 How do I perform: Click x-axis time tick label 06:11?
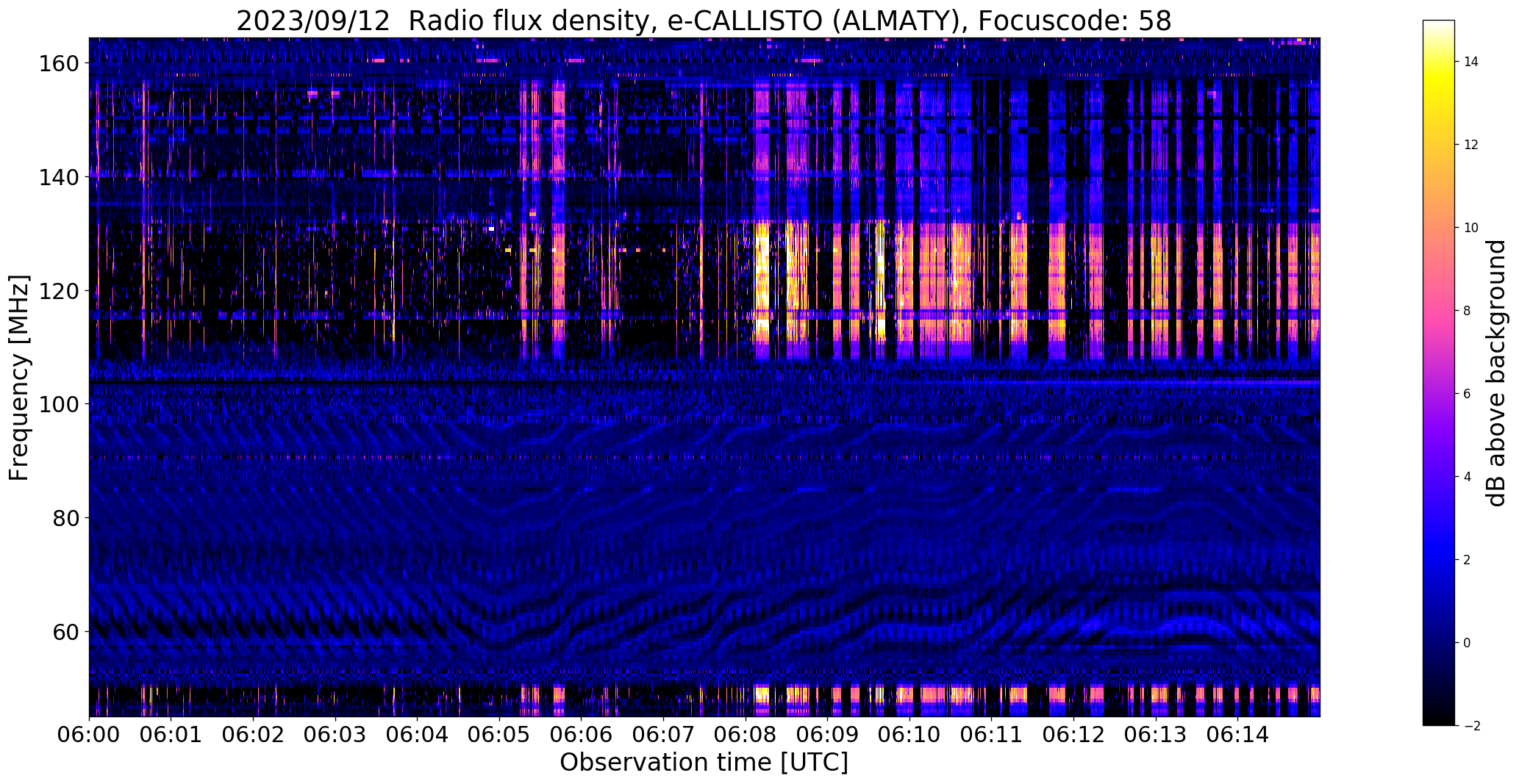(x=992, y=734)
